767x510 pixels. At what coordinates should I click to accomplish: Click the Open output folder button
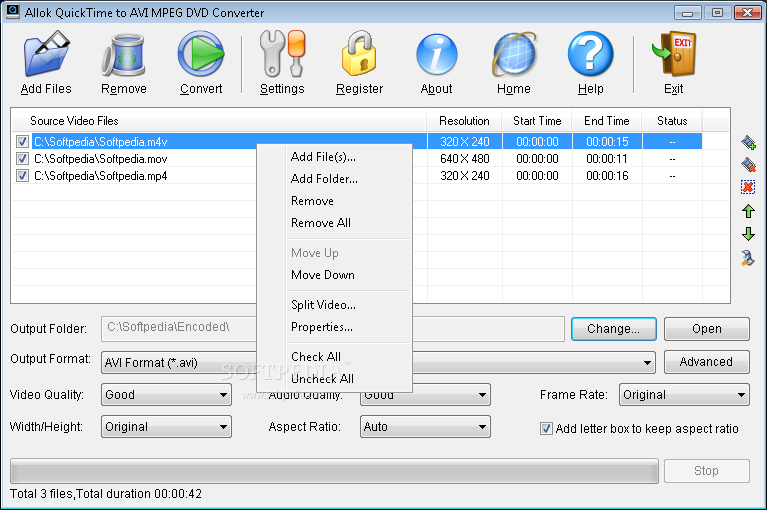[706, 329]
